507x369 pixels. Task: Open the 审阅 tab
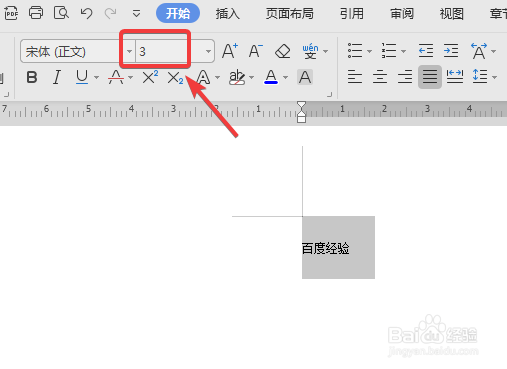click(x=402, y=14)
